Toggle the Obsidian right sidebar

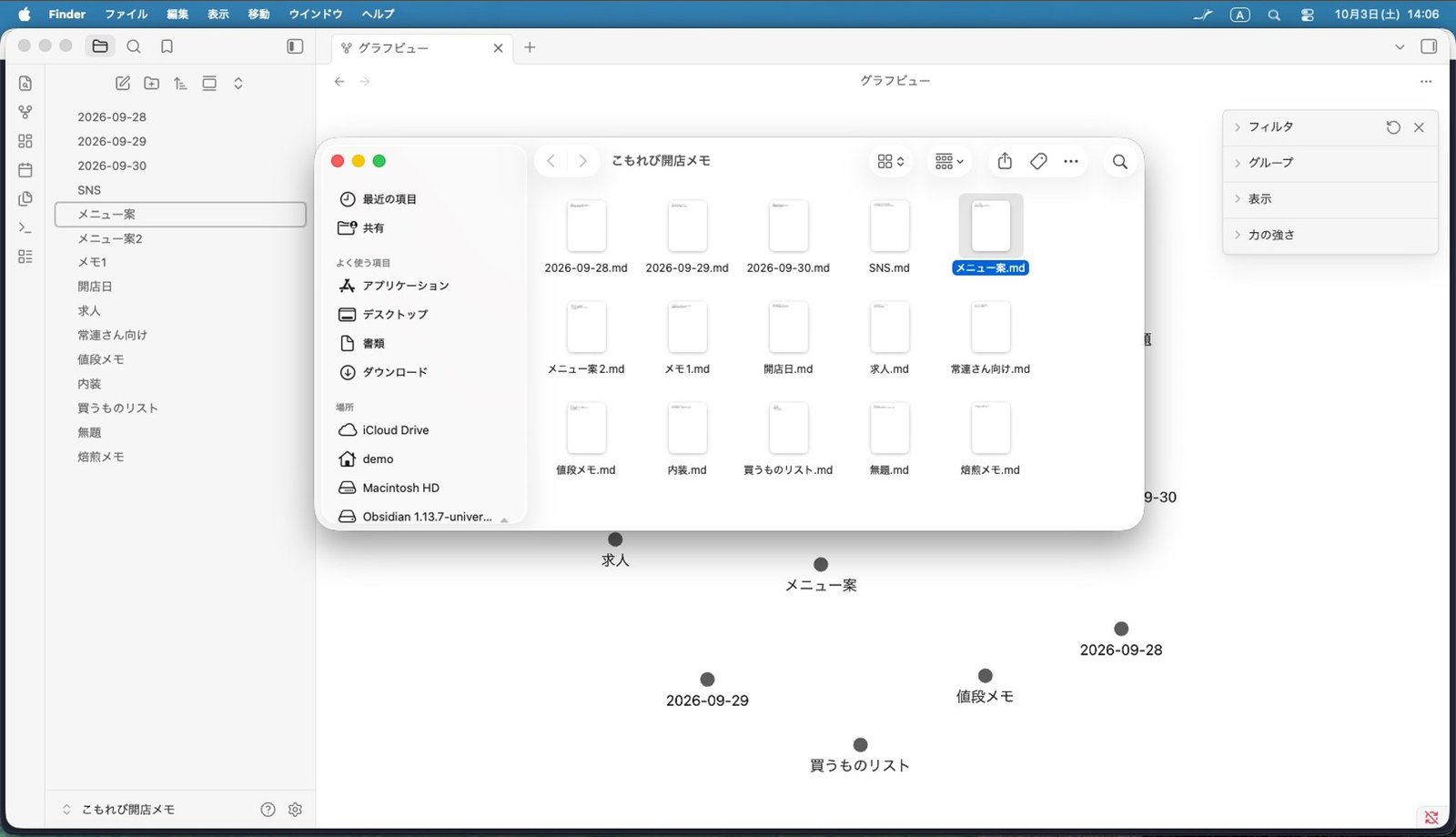coord(1429,46)
